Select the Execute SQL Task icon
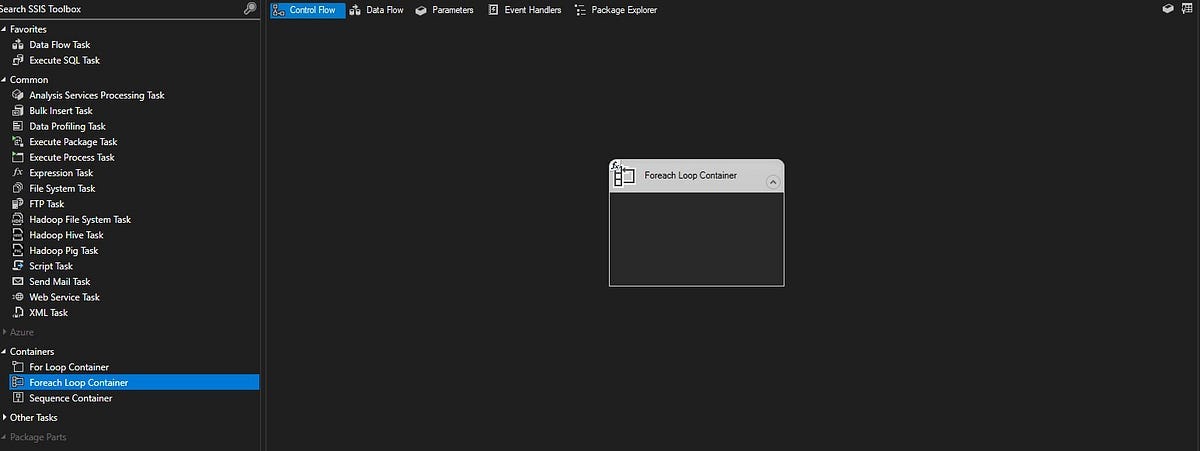This screenshot has width=1200, height=451. (x=18, y=60)
